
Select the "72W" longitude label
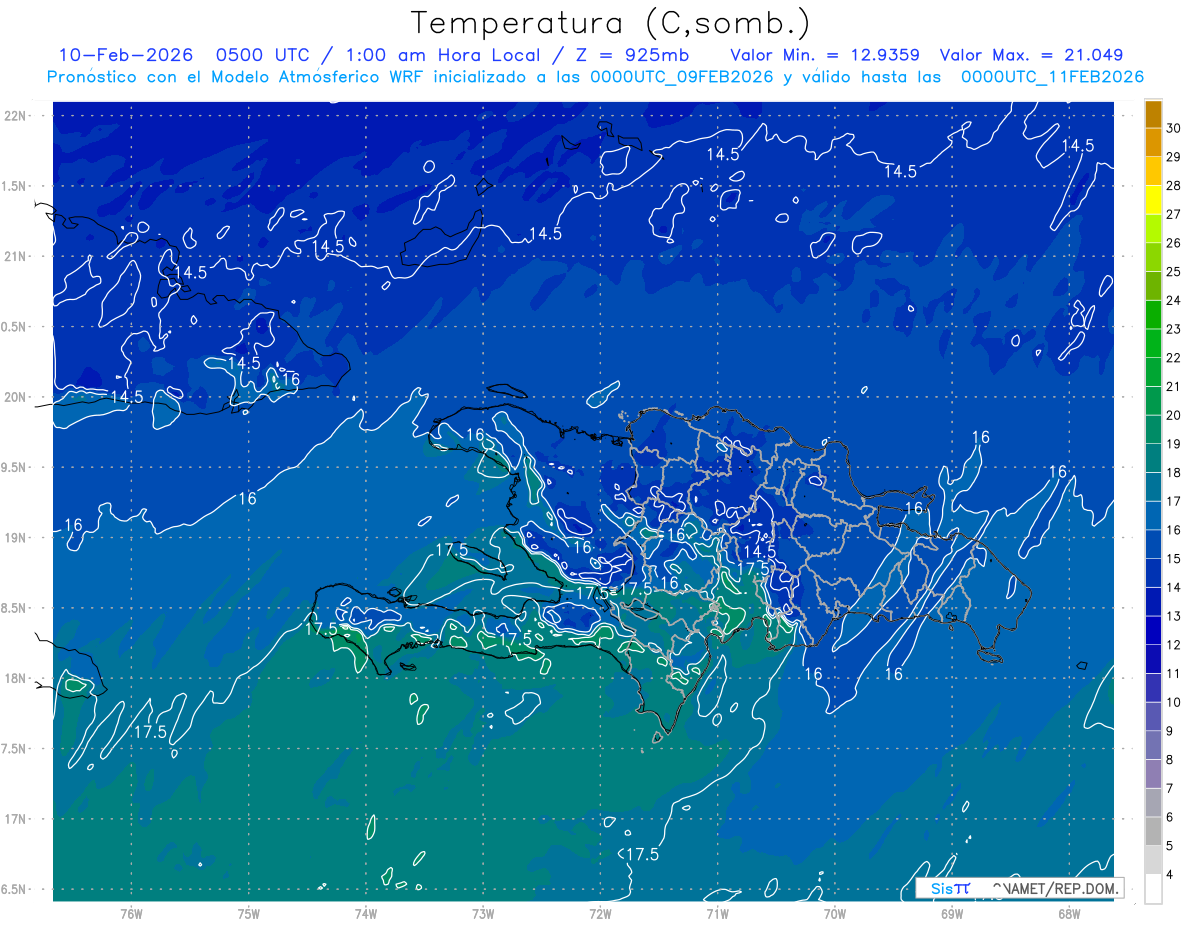coord(600,914)
